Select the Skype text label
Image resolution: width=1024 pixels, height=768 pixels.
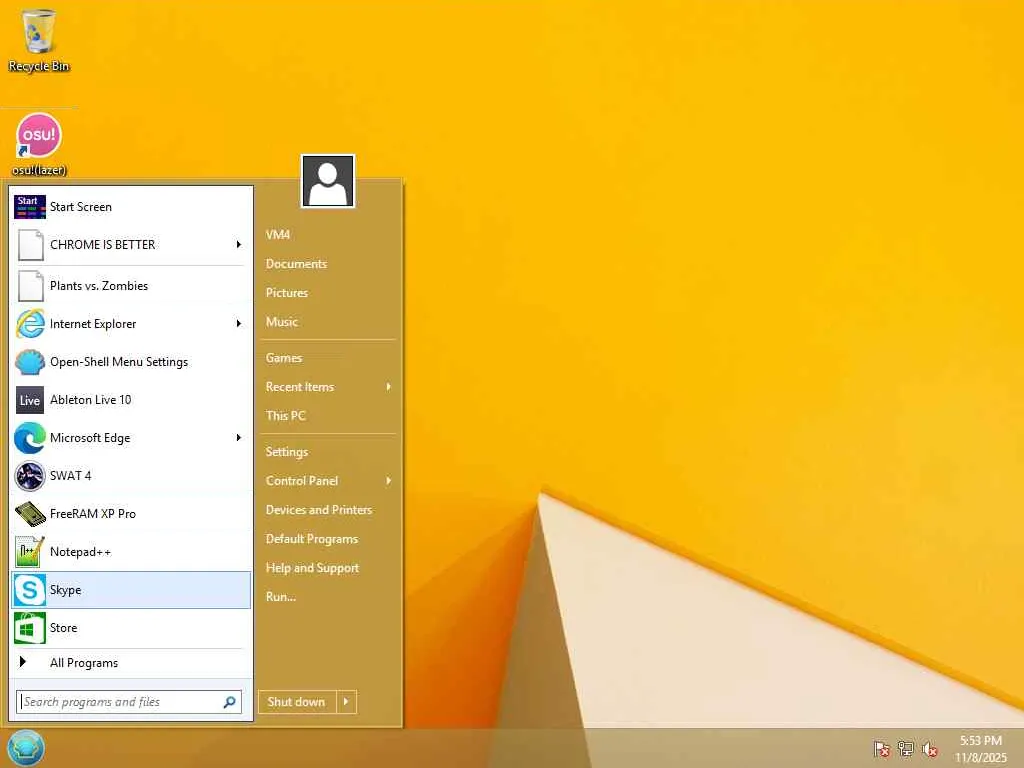(x=65, y=590)
